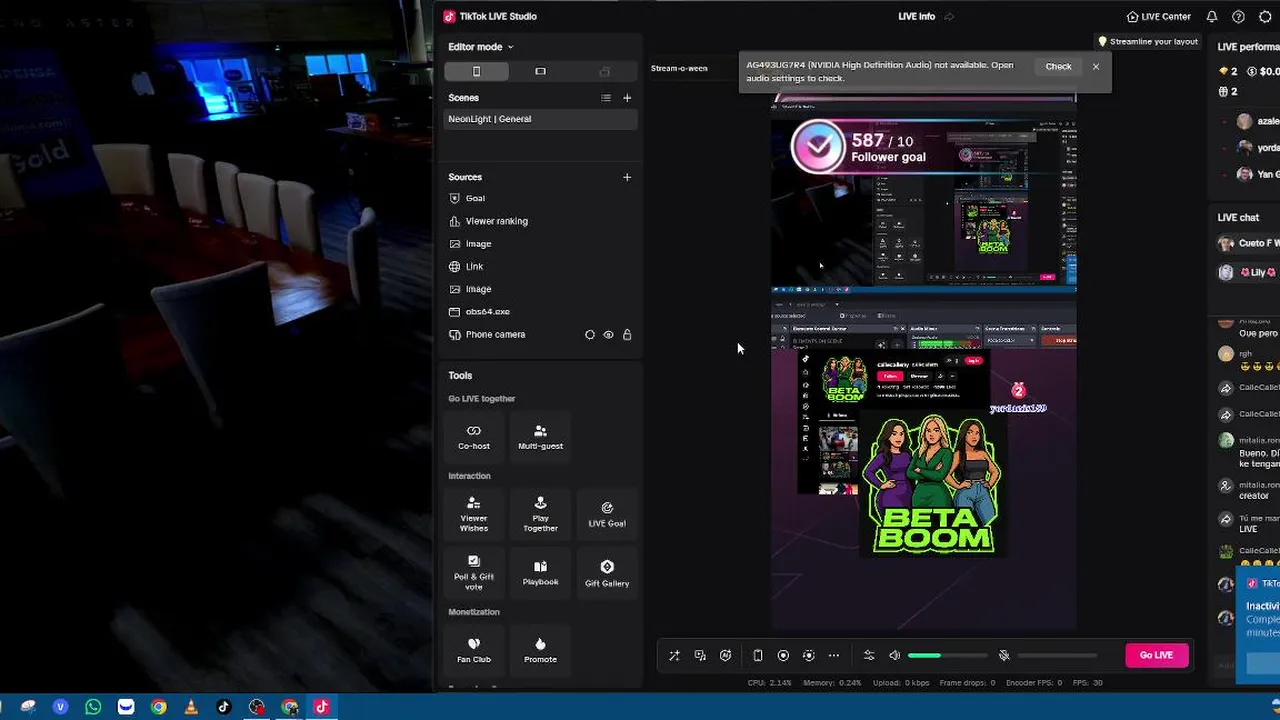Open VLC media player from the taskbar
This screenshot has width=1280, height=720.
191,707
